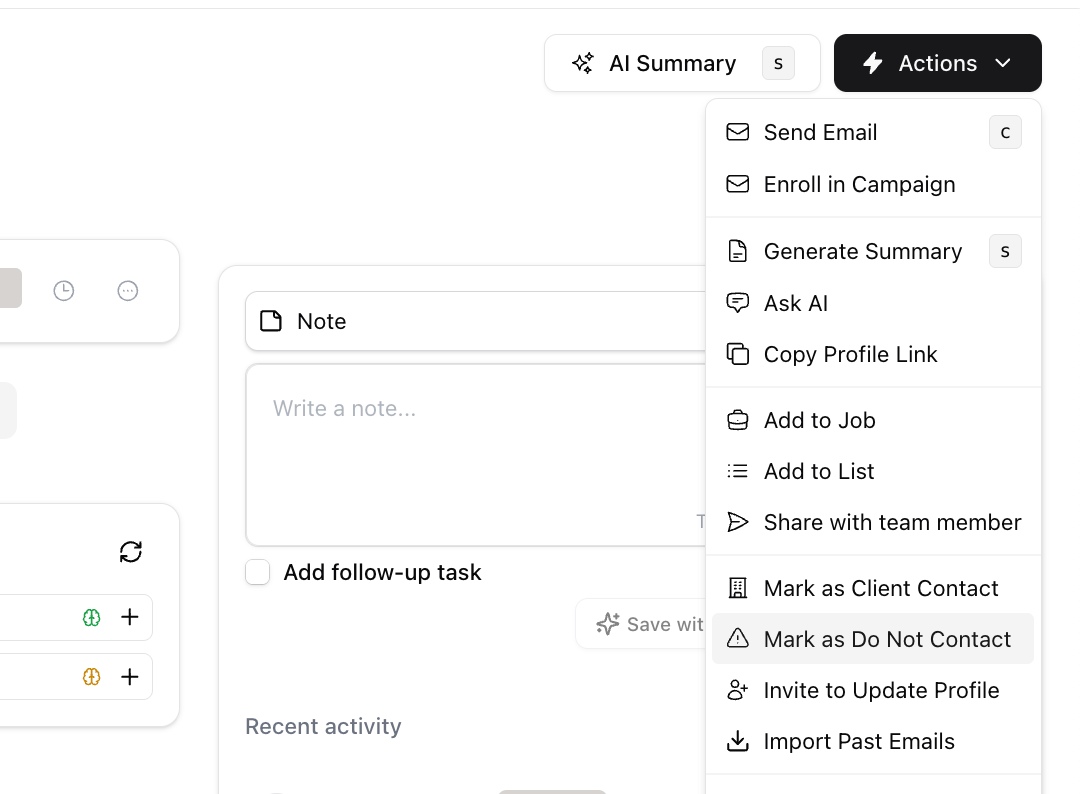1080x794 pixels.
Task: Click plus icon beside green brain
Action: [x=129, y=617]
